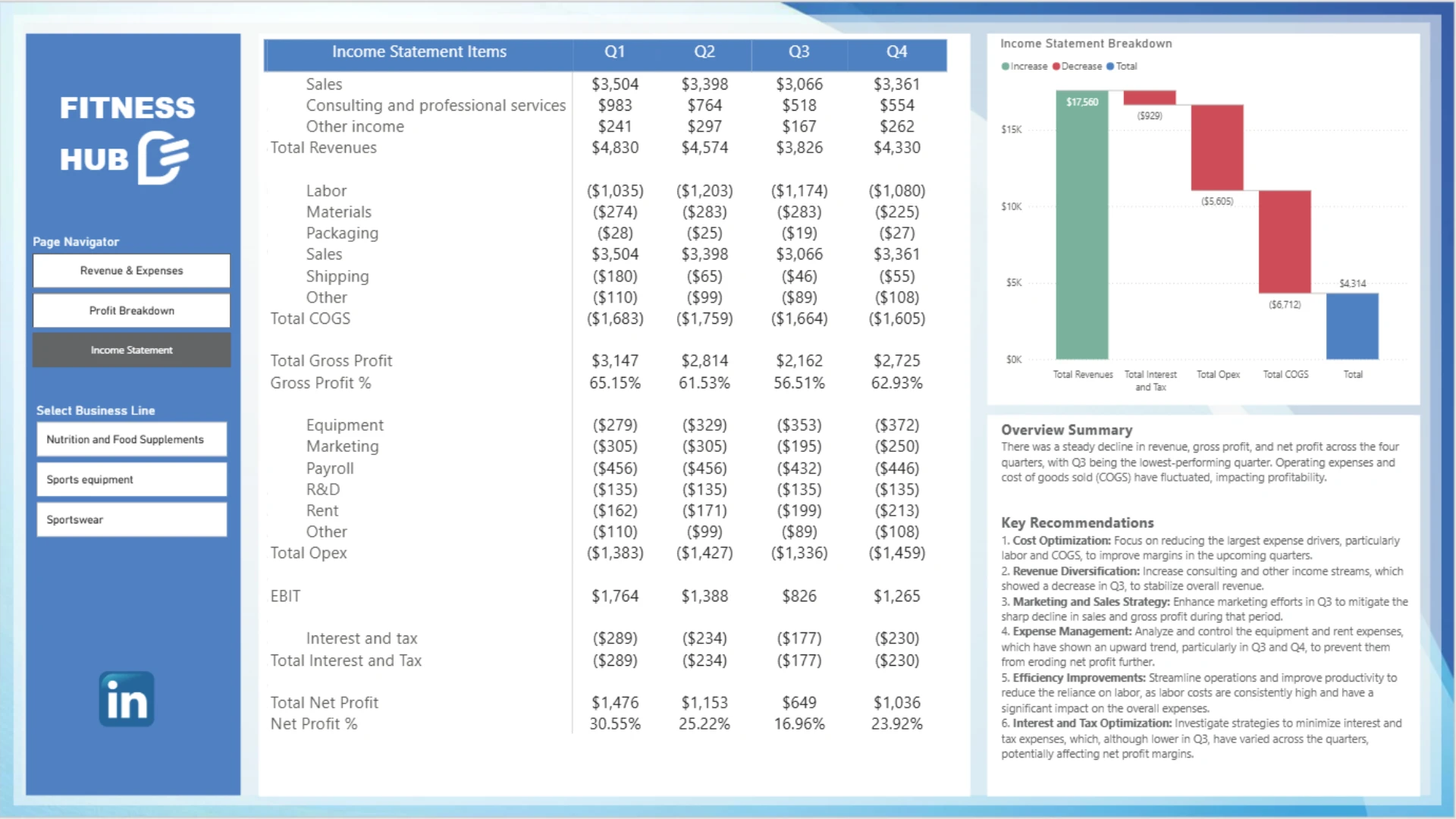Select the Income Statement page button
Screen dimensions: 1456x819
pyautogui.click(x=131, y=350)
